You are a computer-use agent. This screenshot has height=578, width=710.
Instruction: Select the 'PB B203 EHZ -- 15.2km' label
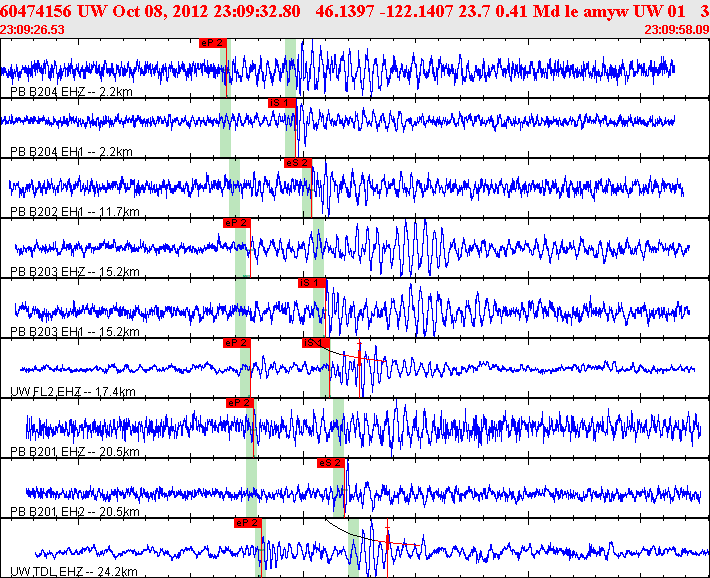click(x=75, y=272)
